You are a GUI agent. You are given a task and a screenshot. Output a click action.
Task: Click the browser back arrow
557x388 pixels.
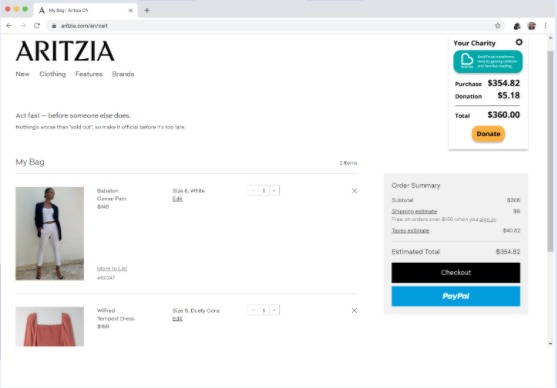[x=9, y=26]
